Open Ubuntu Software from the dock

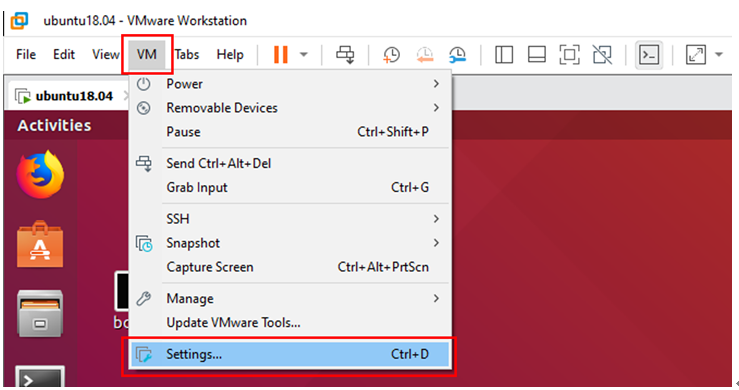point(40,244)
